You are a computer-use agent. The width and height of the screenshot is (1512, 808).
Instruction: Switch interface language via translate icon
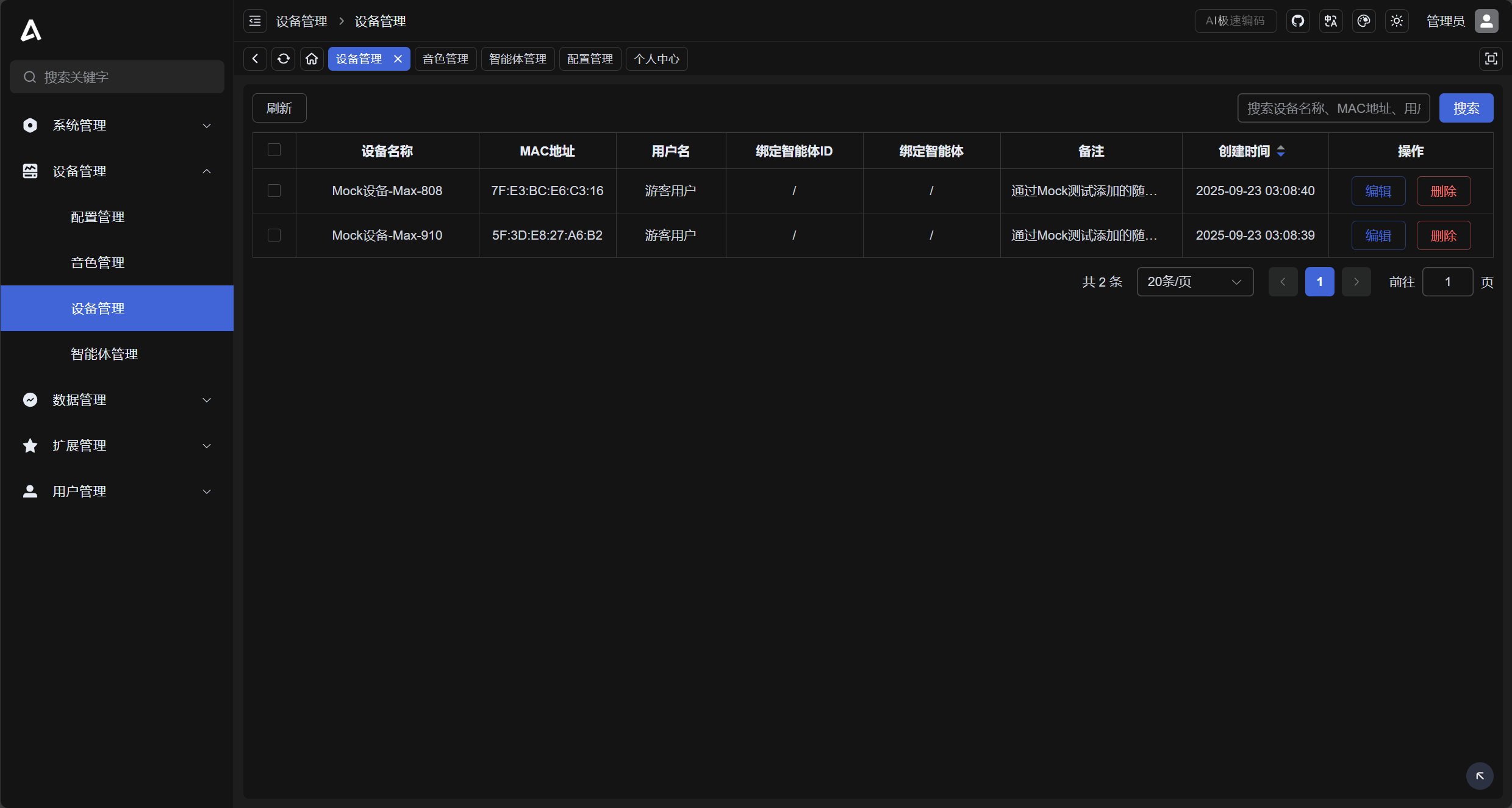click(1331, 21)
